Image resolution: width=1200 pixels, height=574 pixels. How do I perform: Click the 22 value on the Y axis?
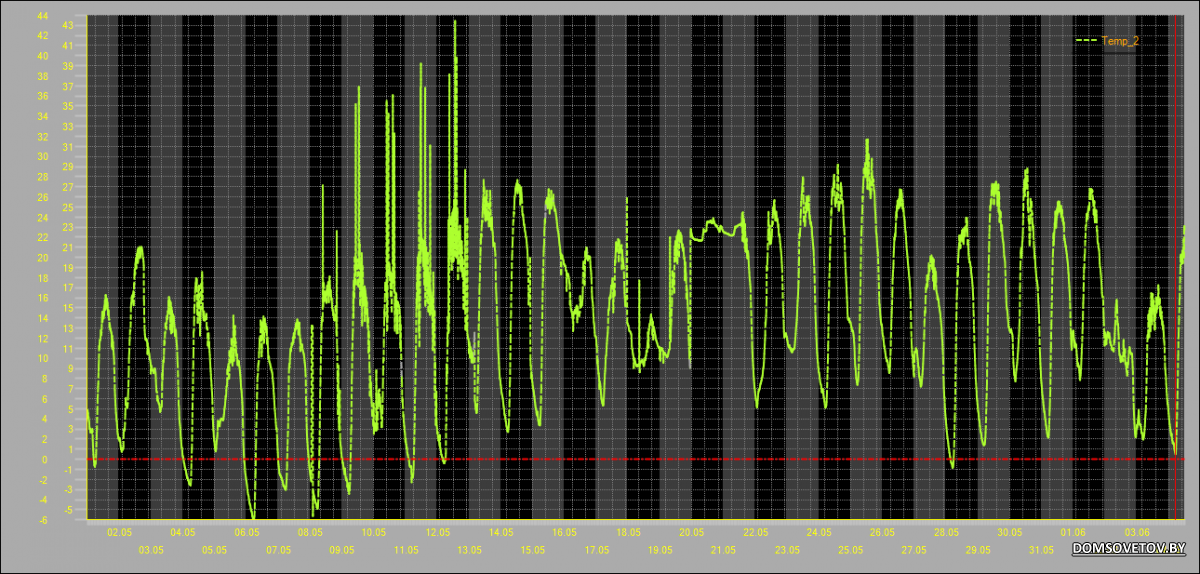click(41, 238)
